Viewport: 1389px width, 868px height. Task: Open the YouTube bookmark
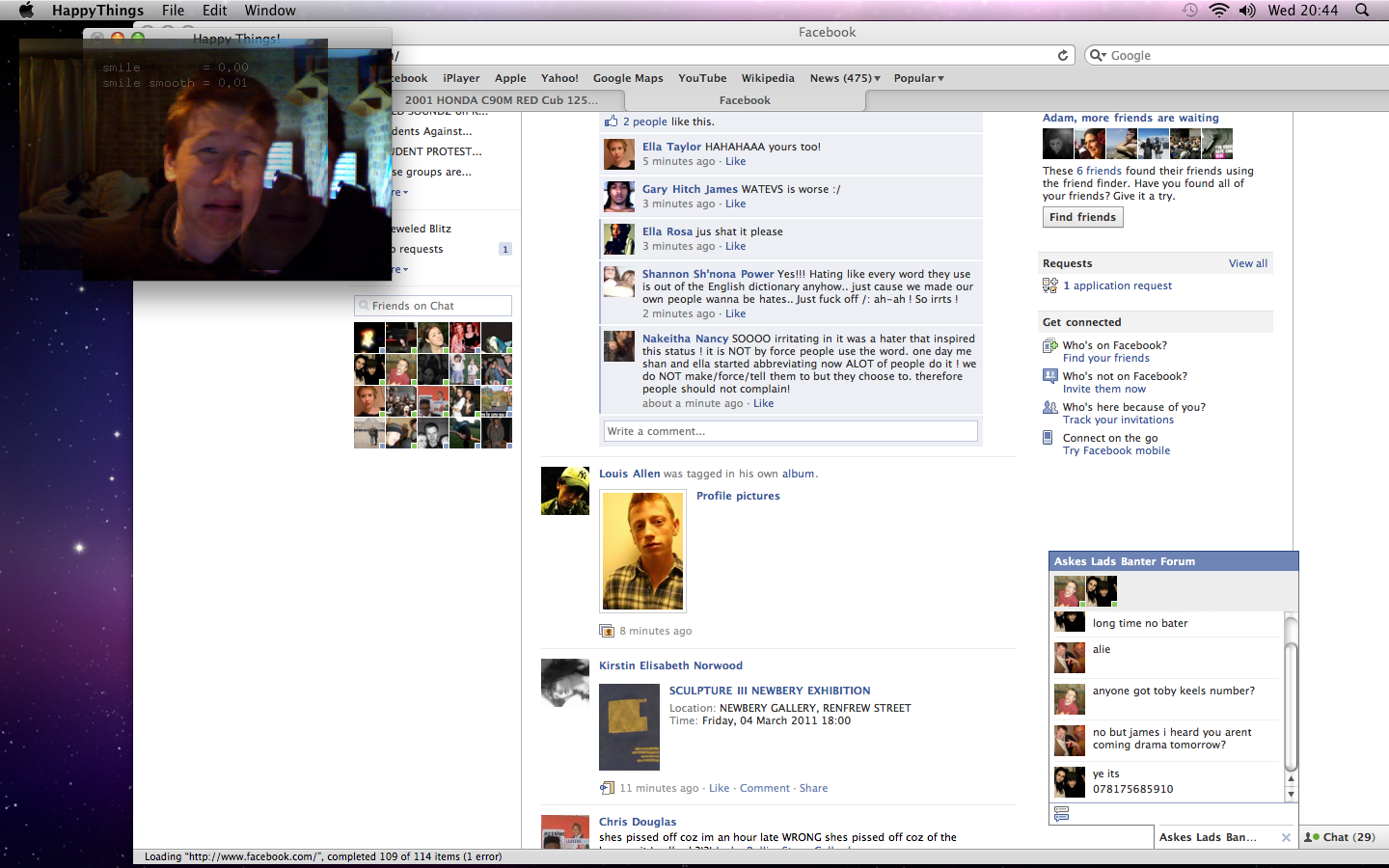tap(702, 78)
